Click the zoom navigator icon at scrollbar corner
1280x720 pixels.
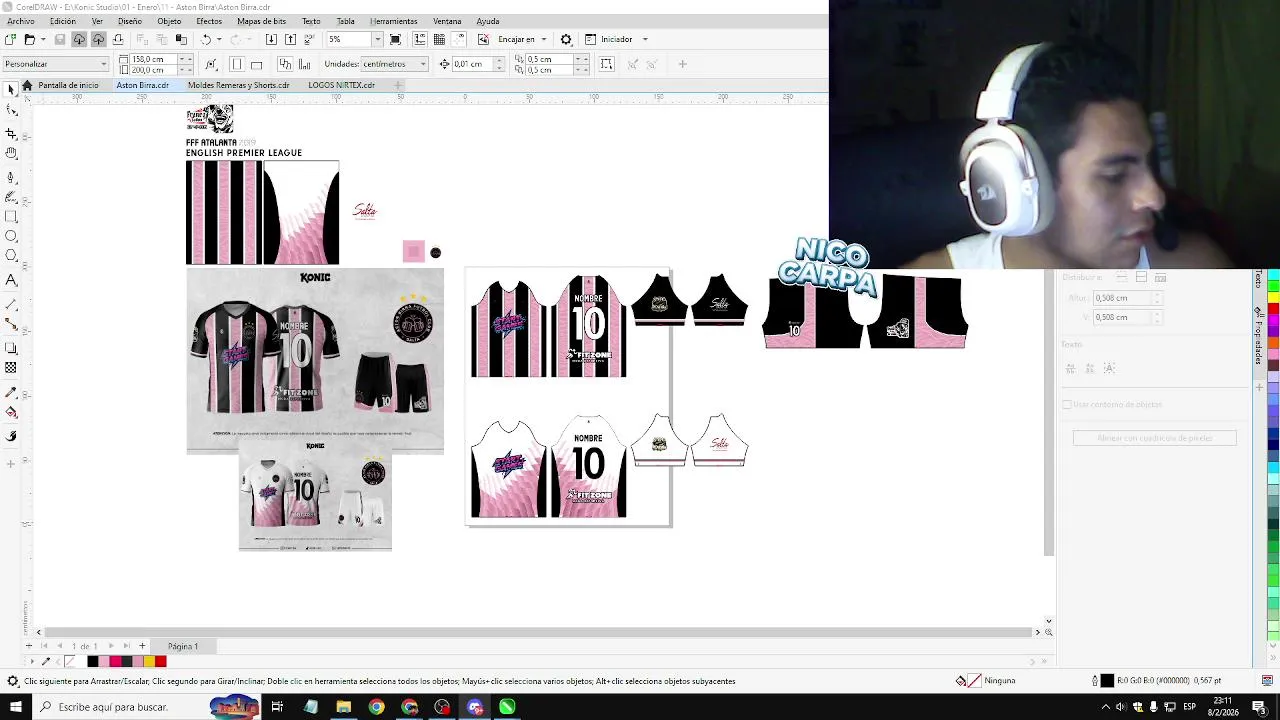point(1048,632)
